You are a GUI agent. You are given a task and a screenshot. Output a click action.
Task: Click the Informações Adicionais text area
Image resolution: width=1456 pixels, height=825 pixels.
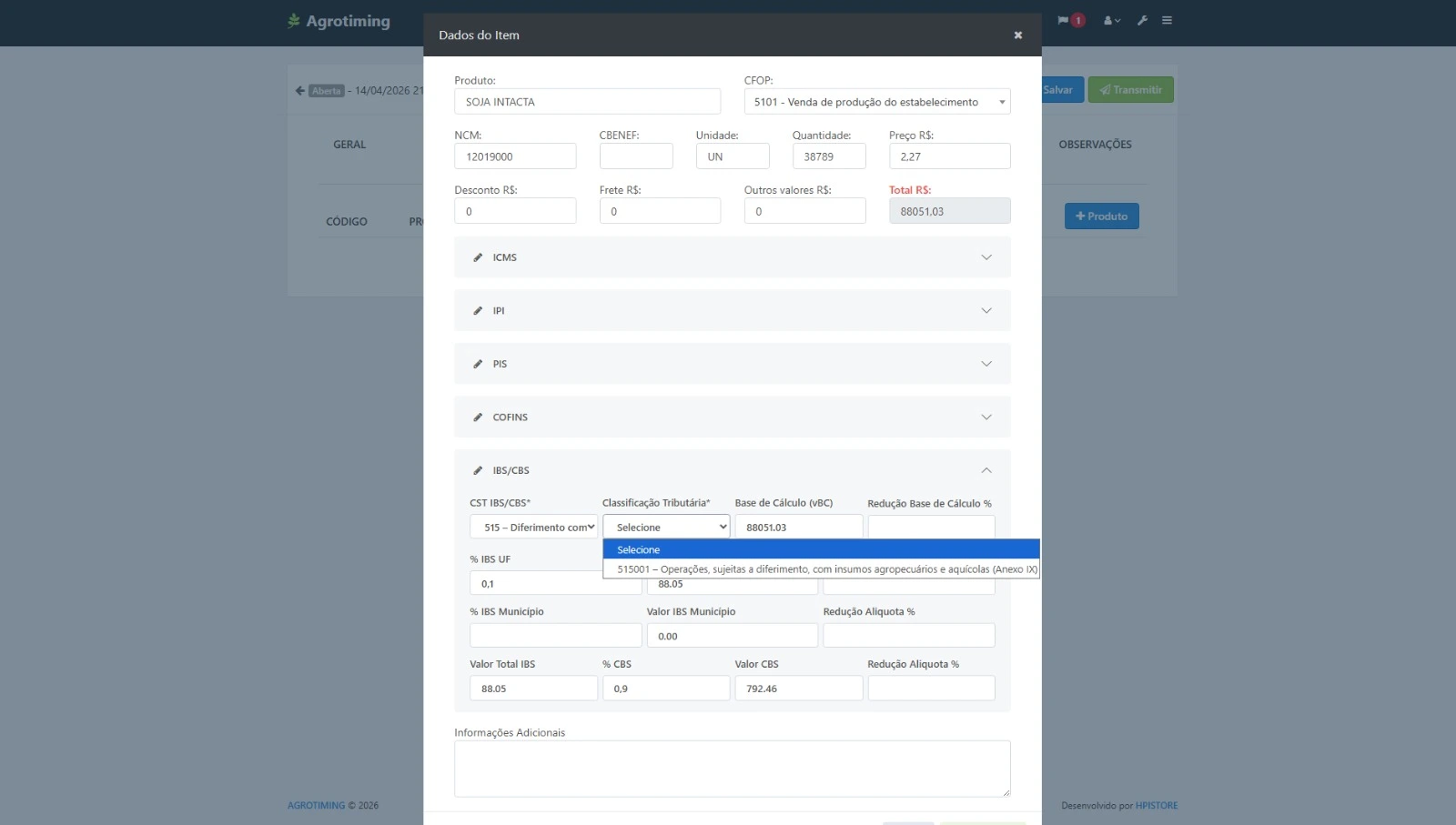click(732, 769)
